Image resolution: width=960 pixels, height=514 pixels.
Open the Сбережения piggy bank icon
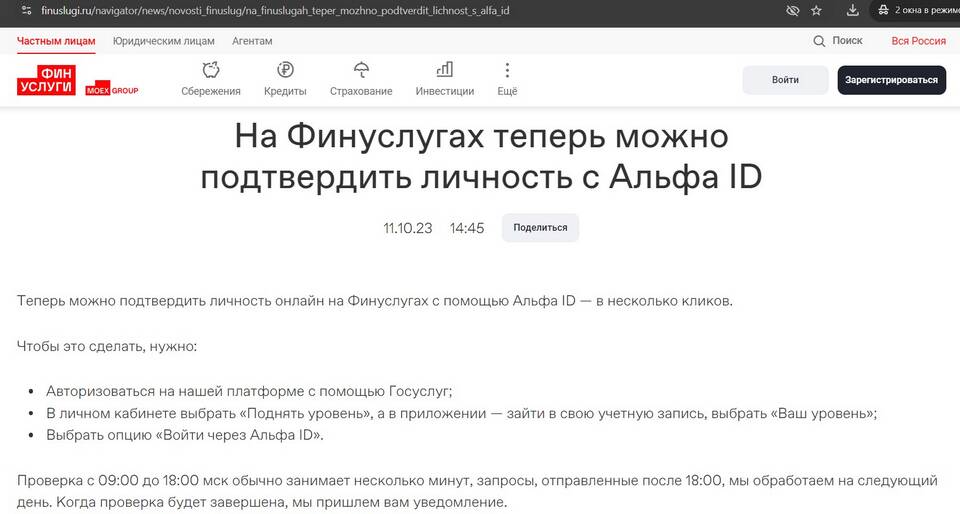click(x=211, y=70)
